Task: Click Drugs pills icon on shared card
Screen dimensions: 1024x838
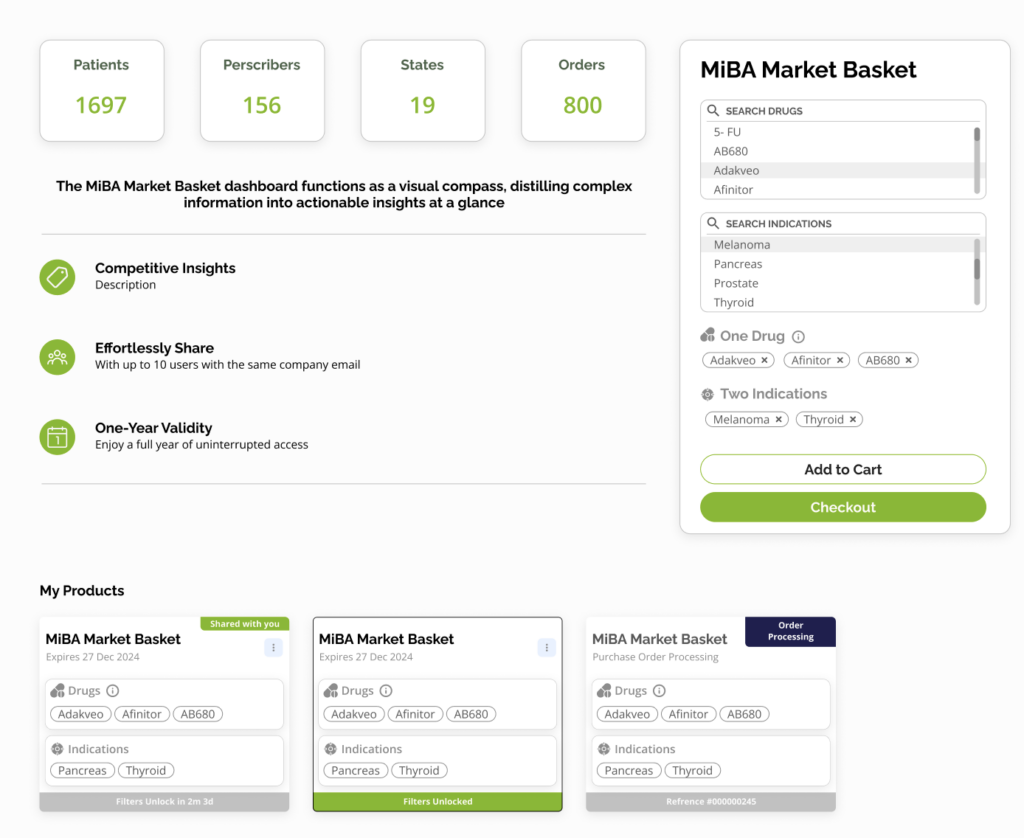Action: click(x=57, y=690)
